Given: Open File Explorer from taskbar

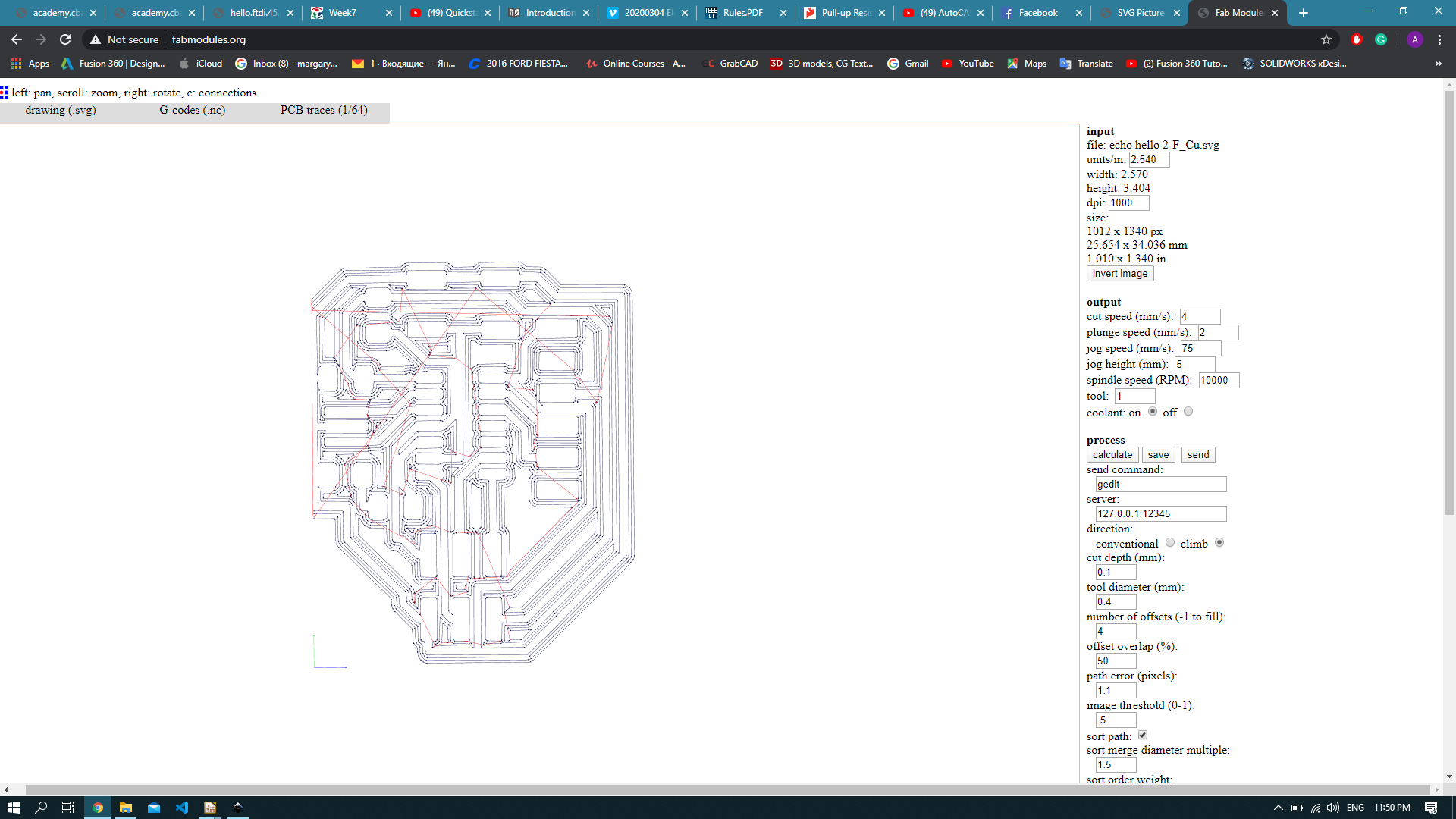Looking at the screenshot, I should pyautogui.click(x=126, y=808).
